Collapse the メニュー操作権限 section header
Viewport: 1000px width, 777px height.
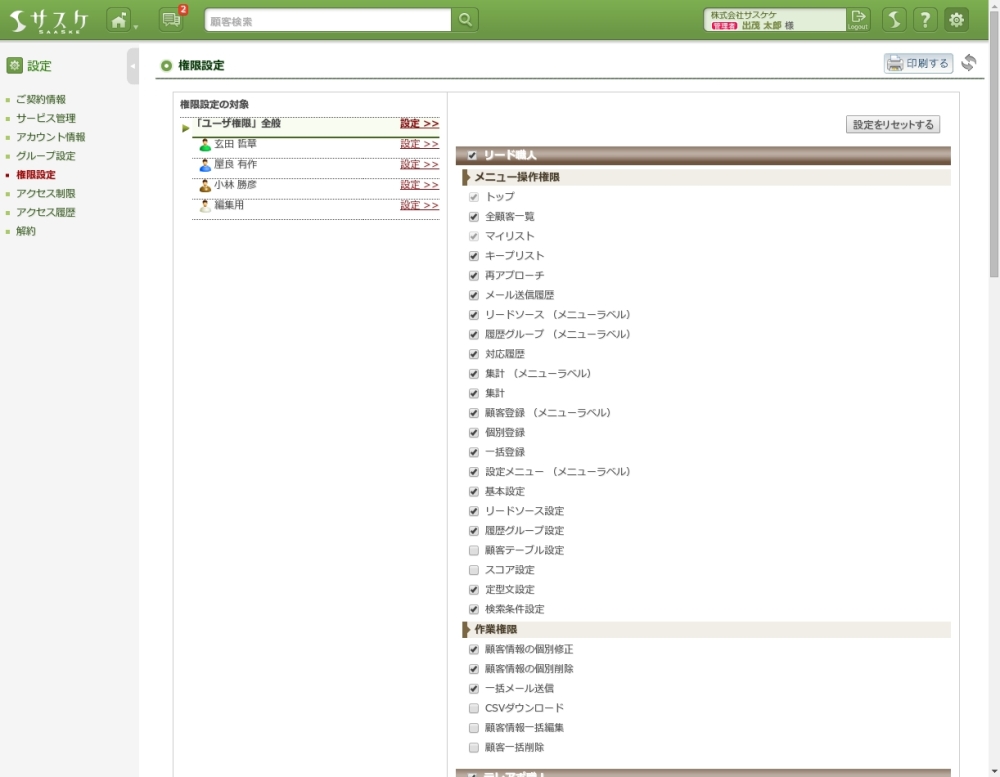point(516,177)
